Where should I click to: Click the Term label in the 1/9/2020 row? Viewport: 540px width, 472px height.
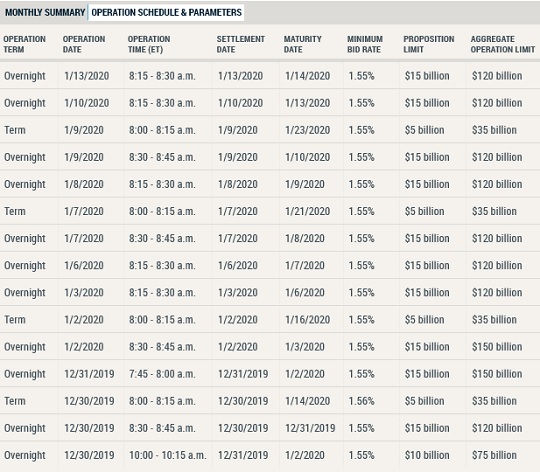[x=15, y=130]
